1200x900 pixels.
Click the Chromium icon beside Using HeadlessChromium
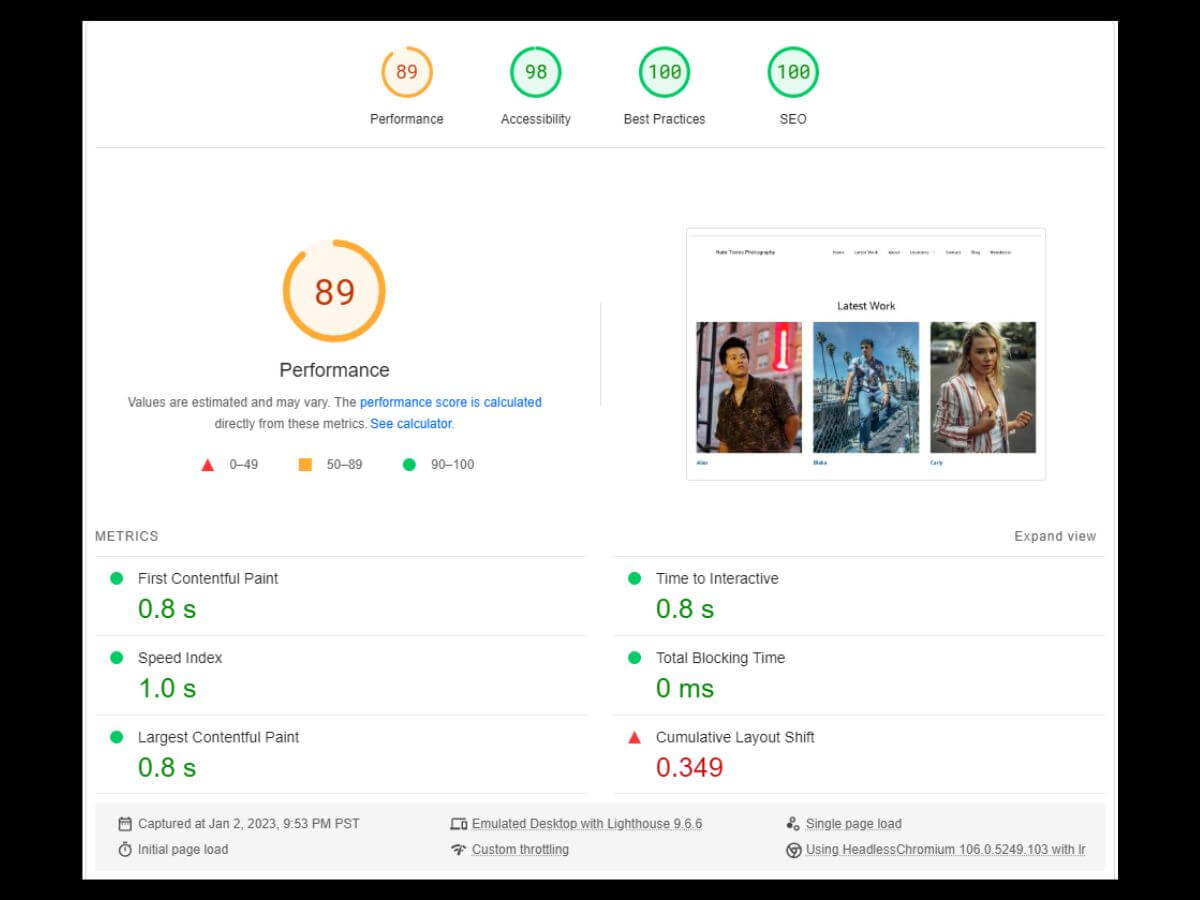[x=793, y=850]
